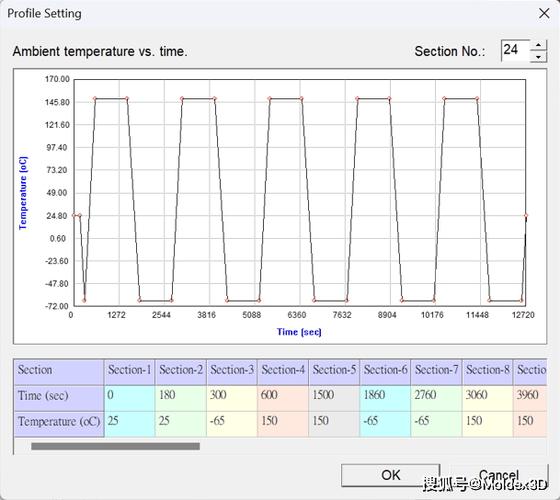This screenshot has width=560, height=500.
Task: Close the Profile Setting dialog
Action: tap(544, 14)
